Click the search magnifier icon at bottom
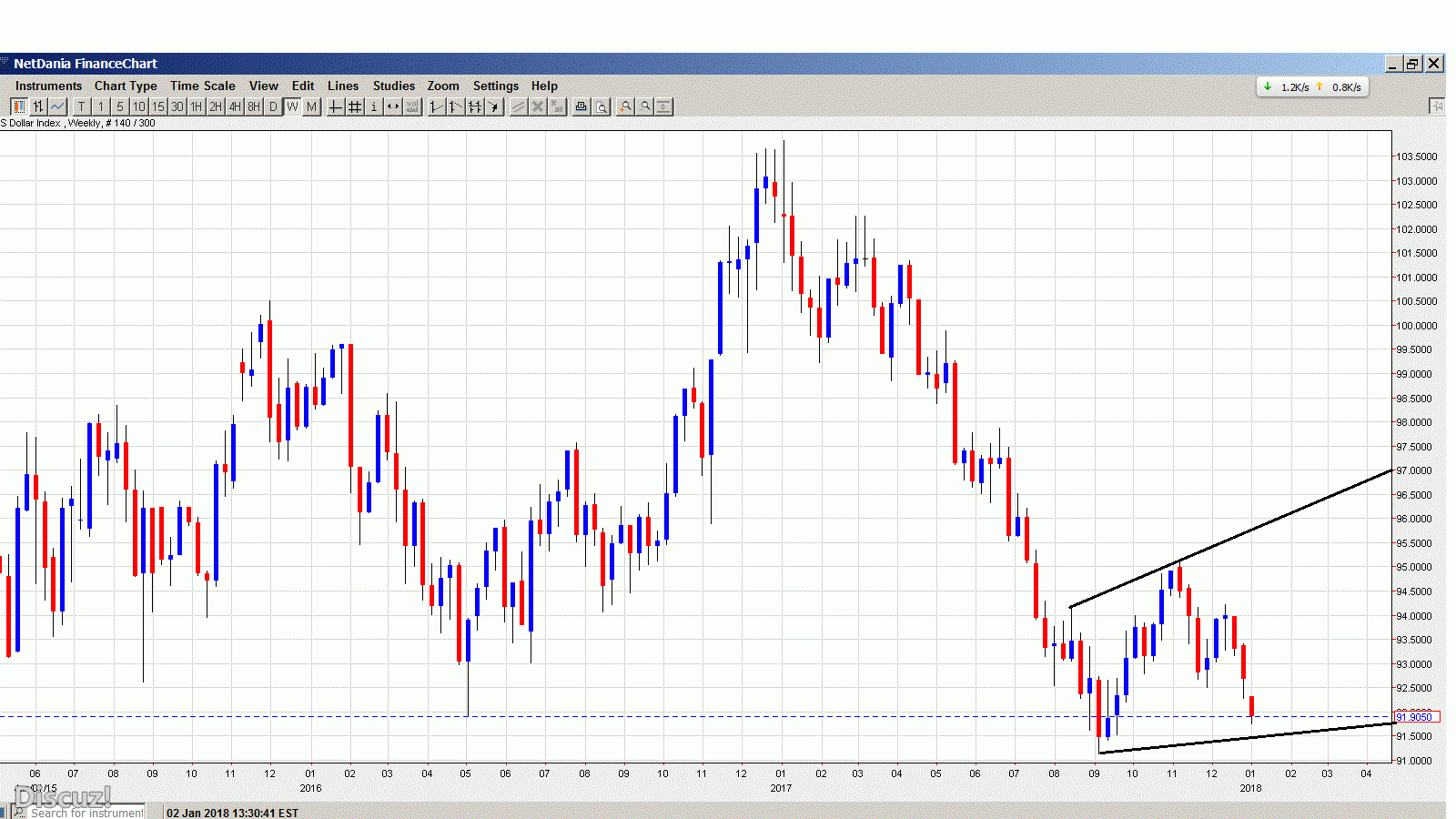This screenshot has width=1456, height=819. pos(18,812)
